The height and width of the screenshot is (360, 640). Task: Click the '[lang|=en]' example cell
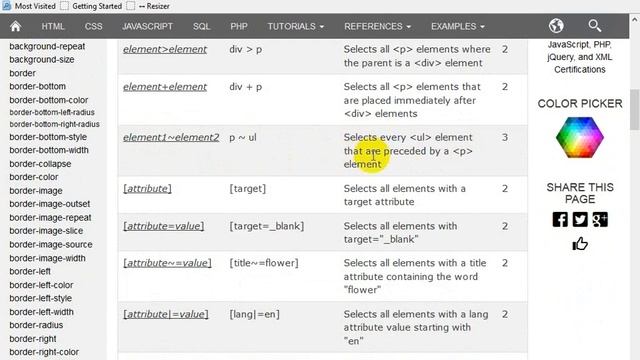pos(254,314)
